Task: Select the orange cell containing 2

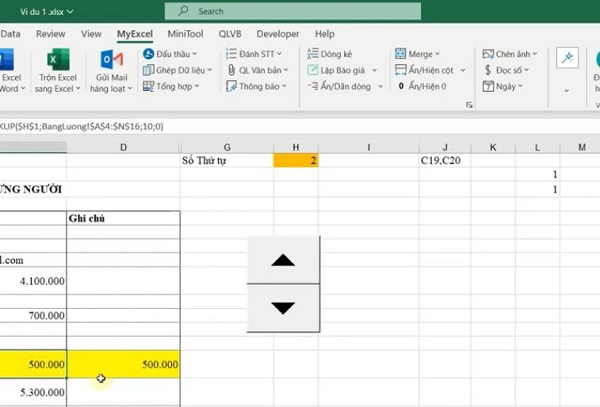Action: click(296, 160)
